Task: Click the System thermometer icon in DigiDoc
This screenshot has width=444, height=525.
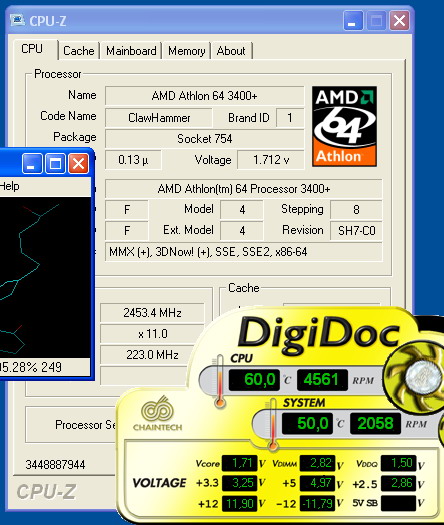Action: (273, 424)
